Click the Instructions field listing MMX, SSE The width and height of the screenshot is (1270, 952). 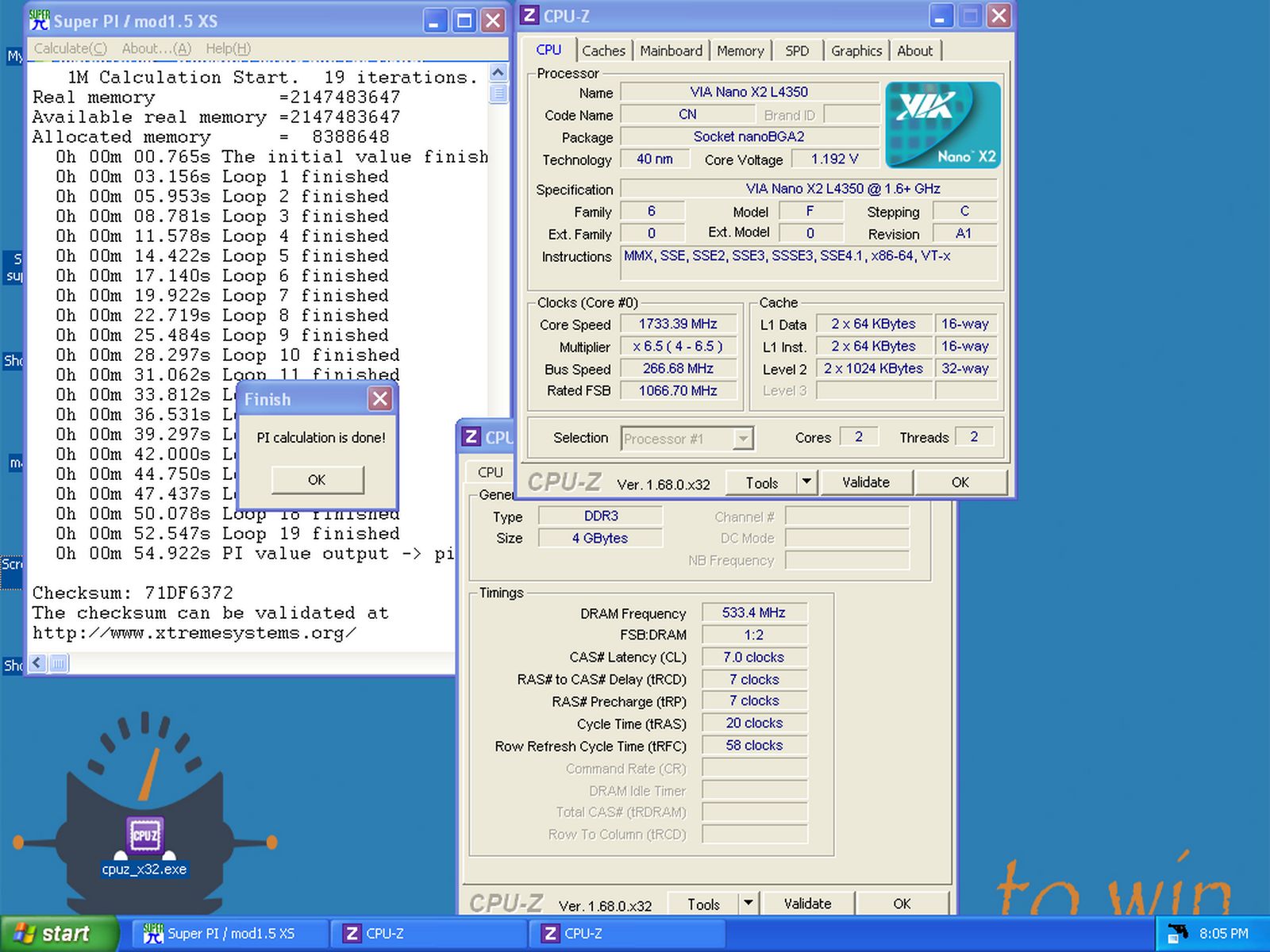tap(809, 263)
